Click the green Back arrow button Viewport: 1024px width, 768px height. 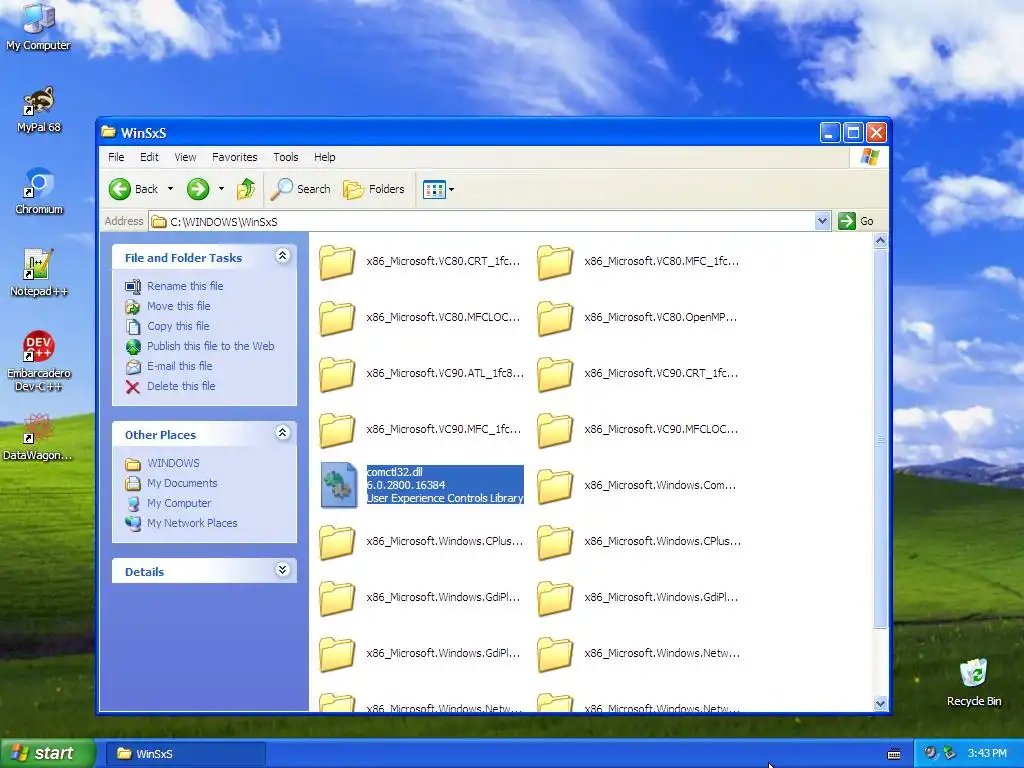(x=120, y=189)
